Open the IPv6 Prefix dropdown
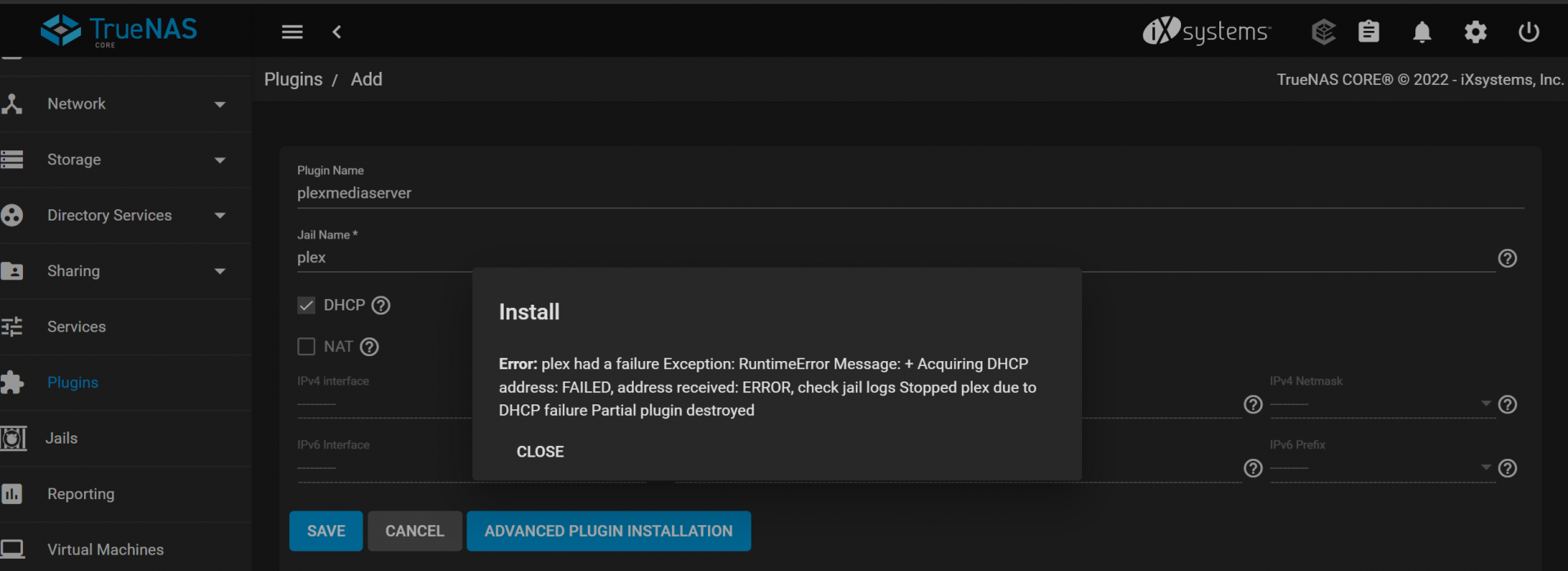This screenshot has height=571, width=1568. tap(1382, 467)
